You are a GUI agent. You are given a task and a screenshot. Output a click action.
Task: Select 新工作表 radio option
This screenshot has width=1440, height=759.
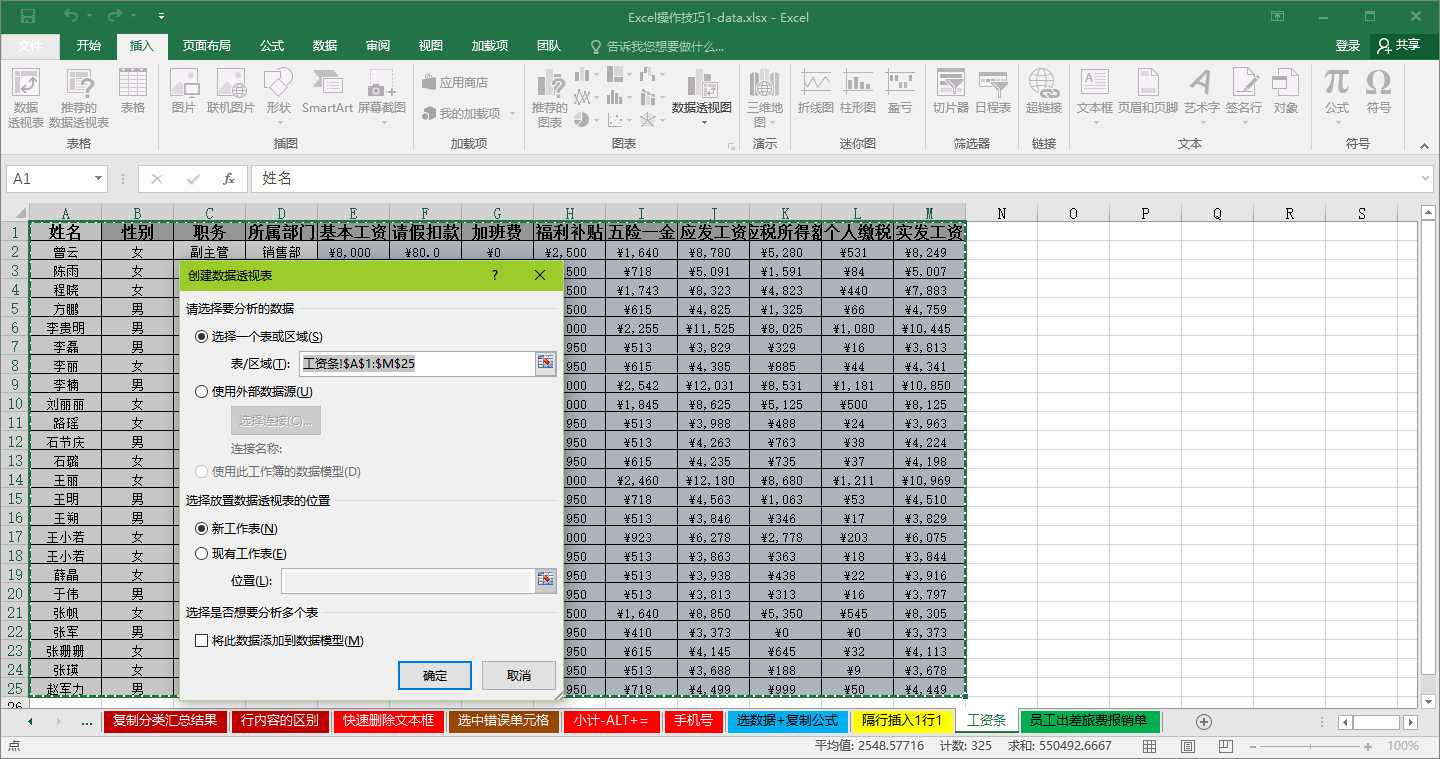click(x=201, y=528)
